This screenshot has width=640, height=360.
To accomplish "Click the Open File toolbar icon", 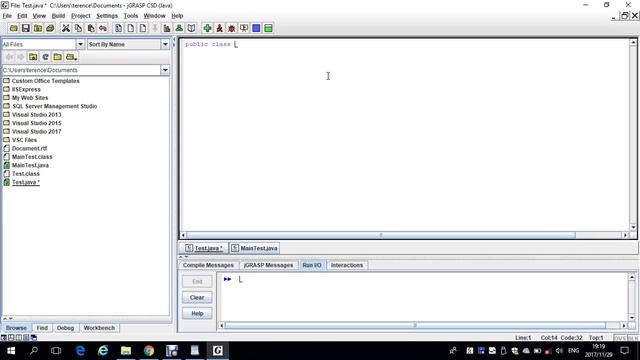I will [x=13, y=28].
